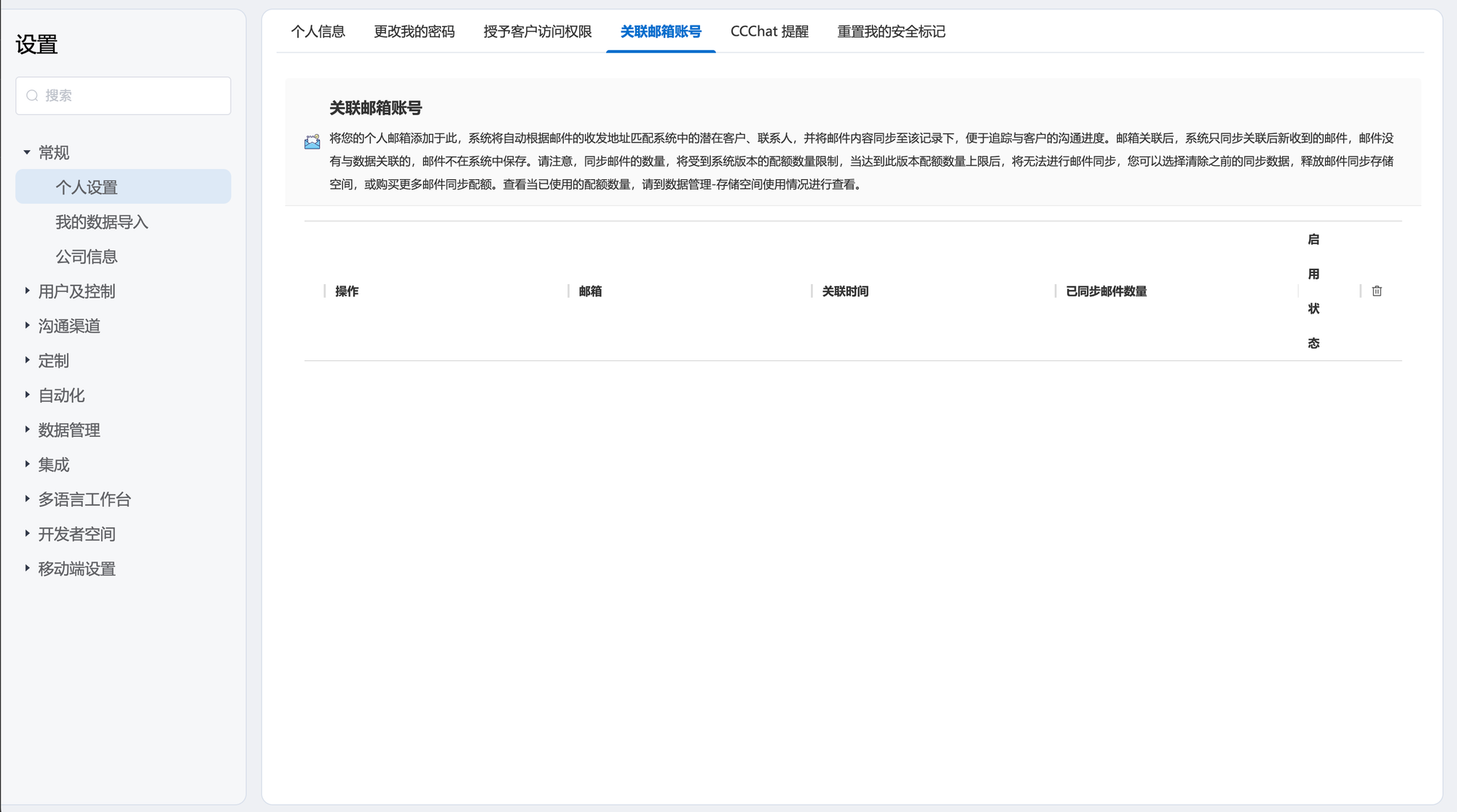
Task: Expand the 开发者空间 section
Action: pos(27,534)
